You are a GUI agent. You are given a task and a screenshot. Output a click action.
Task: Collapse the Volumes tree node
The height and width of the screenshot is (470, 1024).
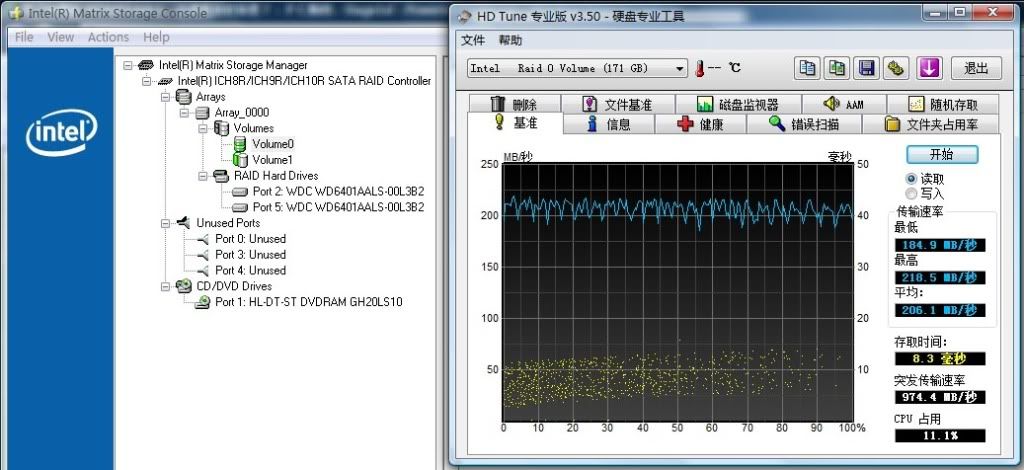(x=203, y=128)
